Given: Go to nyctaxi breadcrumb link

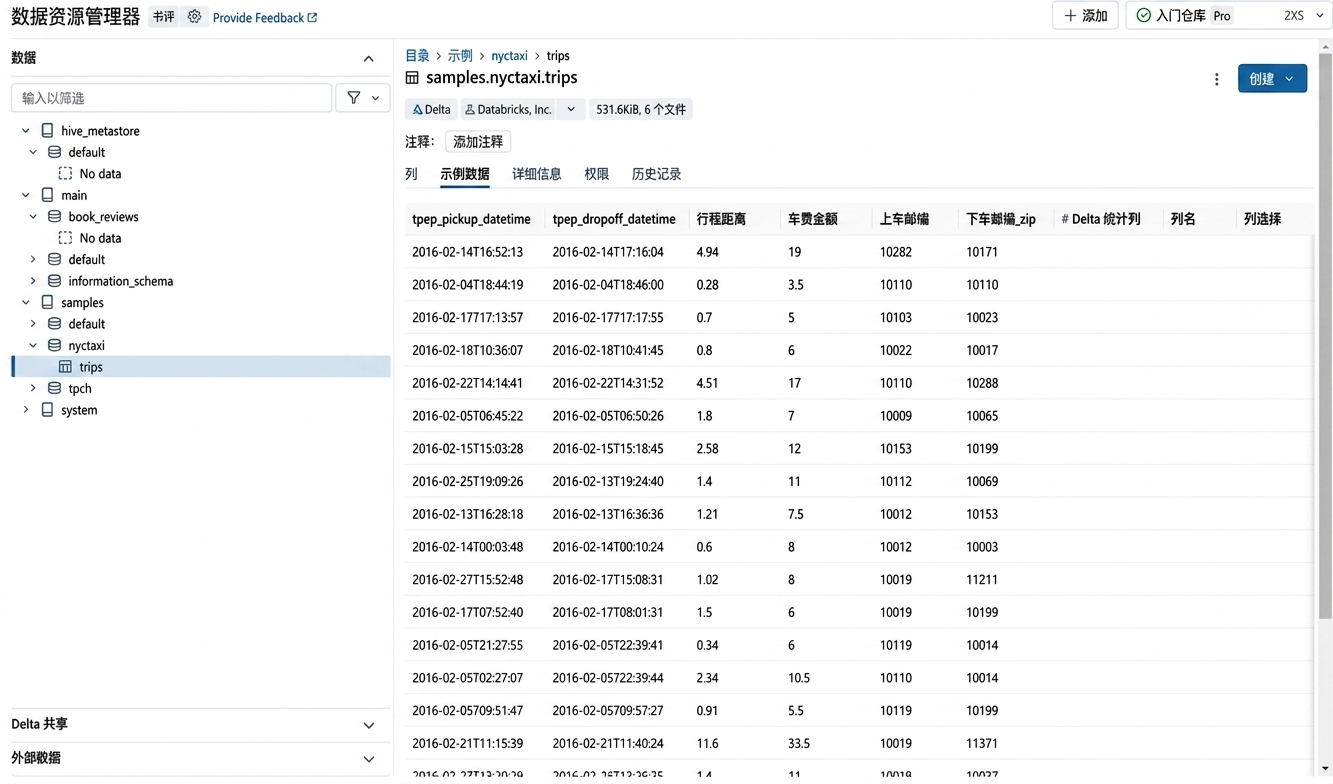Looking at the screenshot, I should 509,56.
